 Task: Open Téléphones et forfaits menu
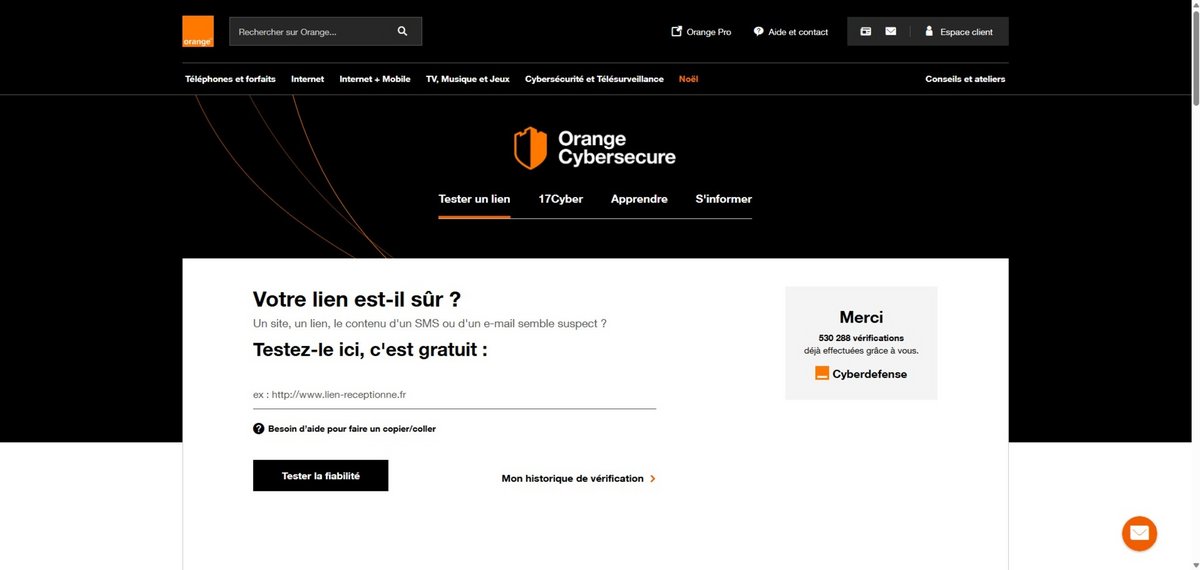point(230,79)
